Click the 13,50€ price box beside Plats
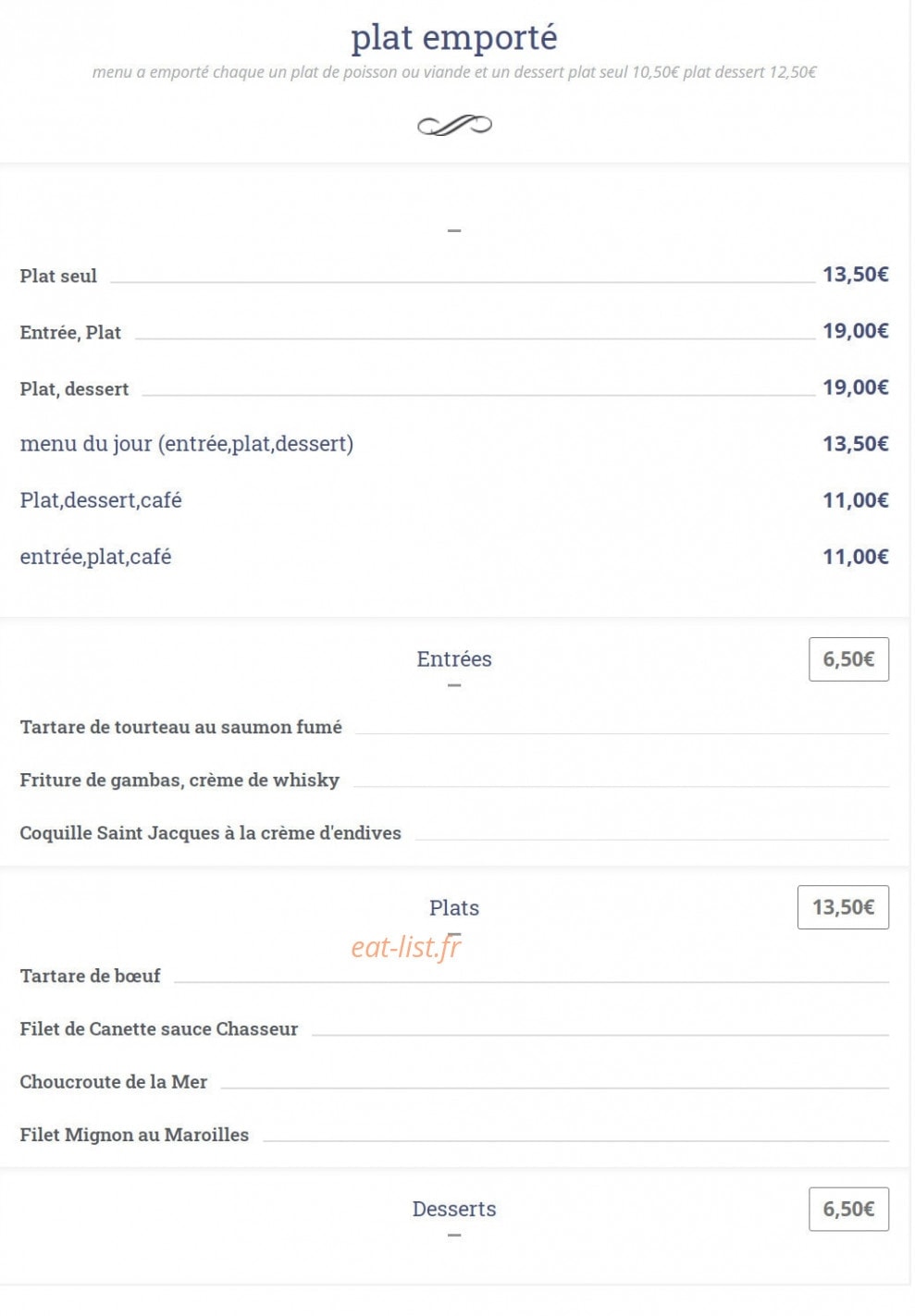The width and height of the screenshot is (915, 1316). pyautogui.click(x=843, y=907)
